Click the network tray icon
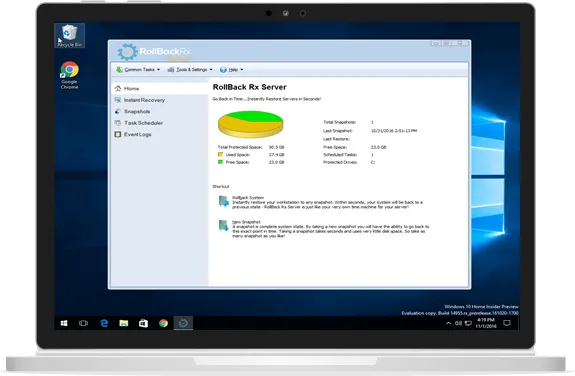 click(x=468, y=323)
